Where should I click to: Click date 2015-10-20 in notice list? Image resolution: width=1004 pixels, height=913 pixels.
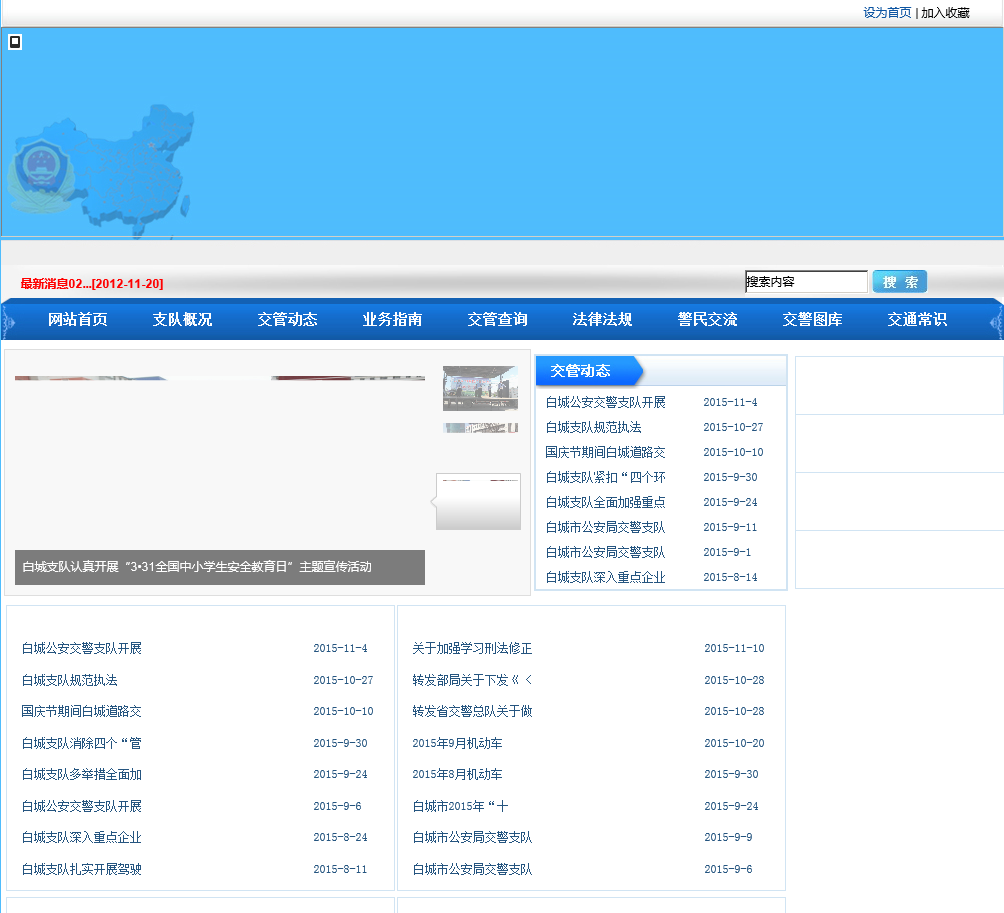point(734,743)
